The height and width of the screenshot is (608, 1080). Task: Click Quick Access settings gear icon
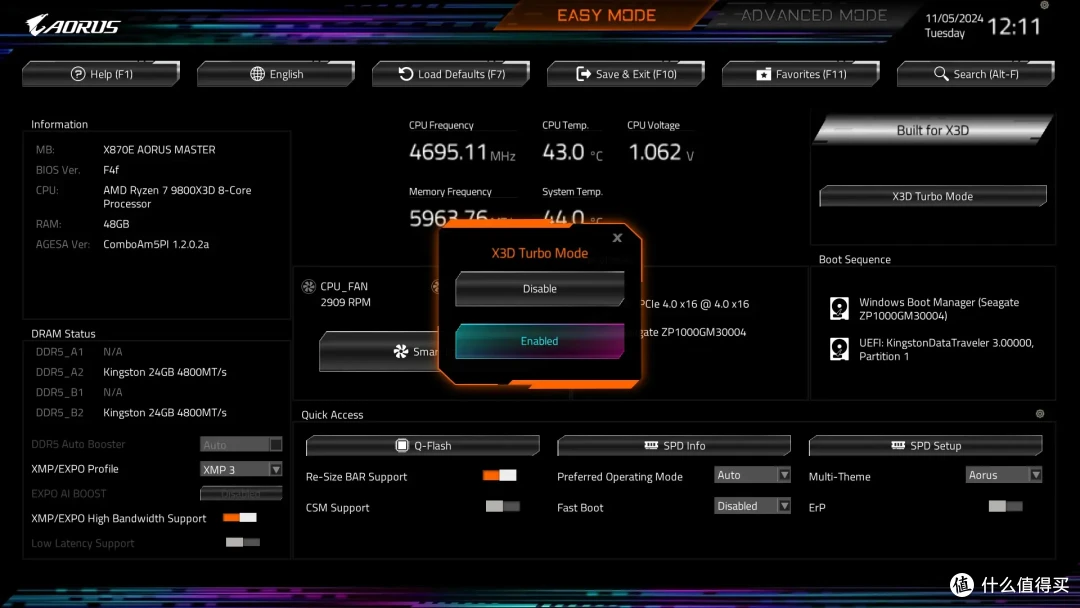[1040, 414]
